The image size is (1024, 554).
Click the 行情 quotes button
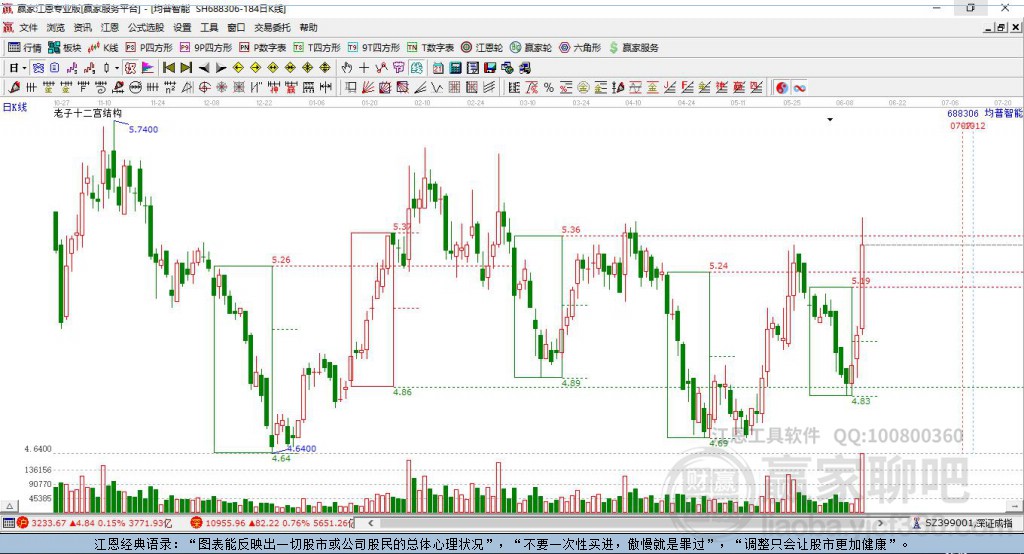(25, 48)
